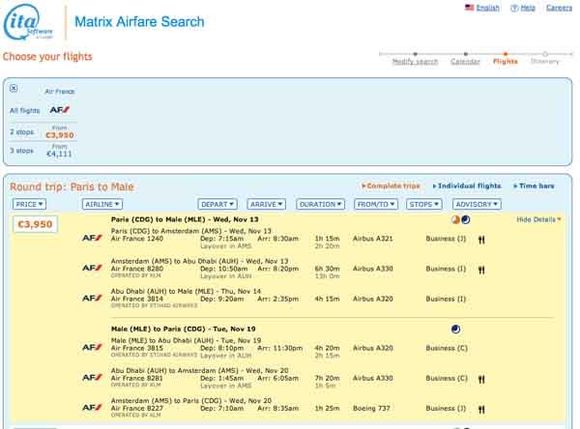The height and width of the screenshot is (429, 580).
Task: Select the Flights step
Action: point(505,61)
